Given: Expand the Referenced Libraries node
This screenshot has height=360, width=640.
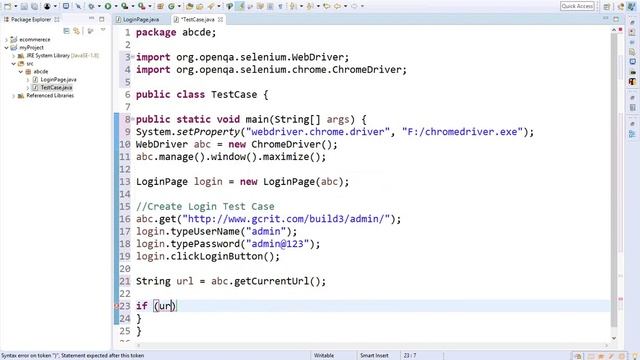Looking at the screenshot, I should click(x=13, y=96).
